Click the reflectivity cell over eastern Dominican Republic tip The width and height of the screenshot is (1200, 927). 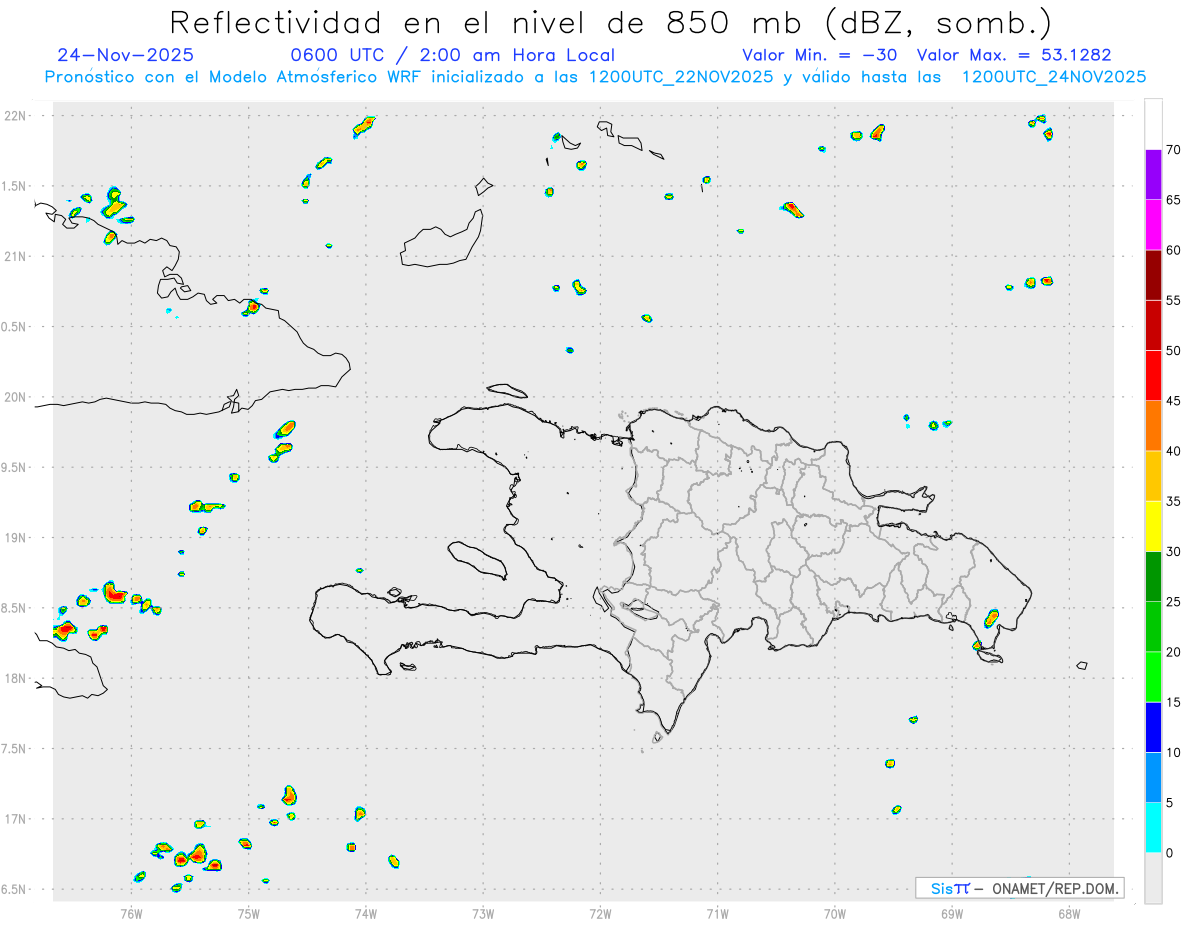[x=991, y=617]
